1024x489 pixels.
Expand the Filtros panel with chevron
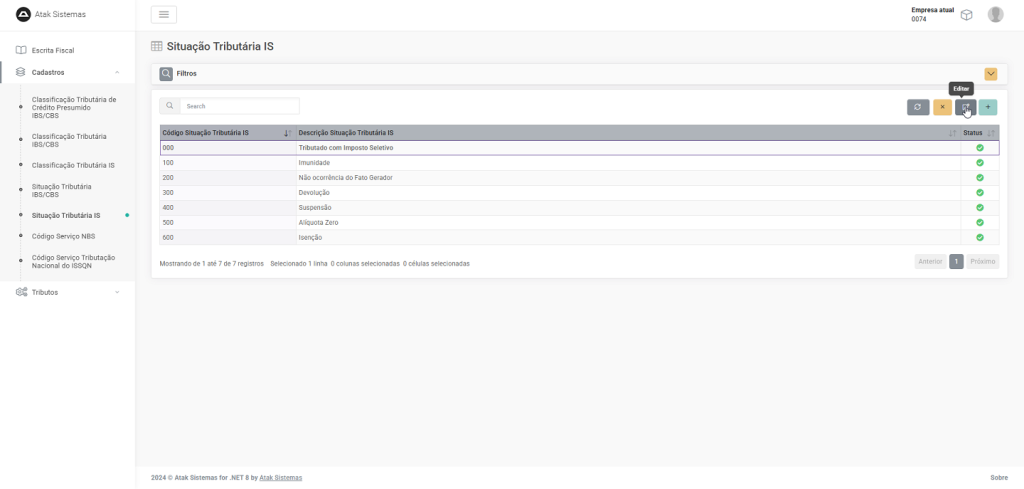pyautogui.click(x=991, y=74)
